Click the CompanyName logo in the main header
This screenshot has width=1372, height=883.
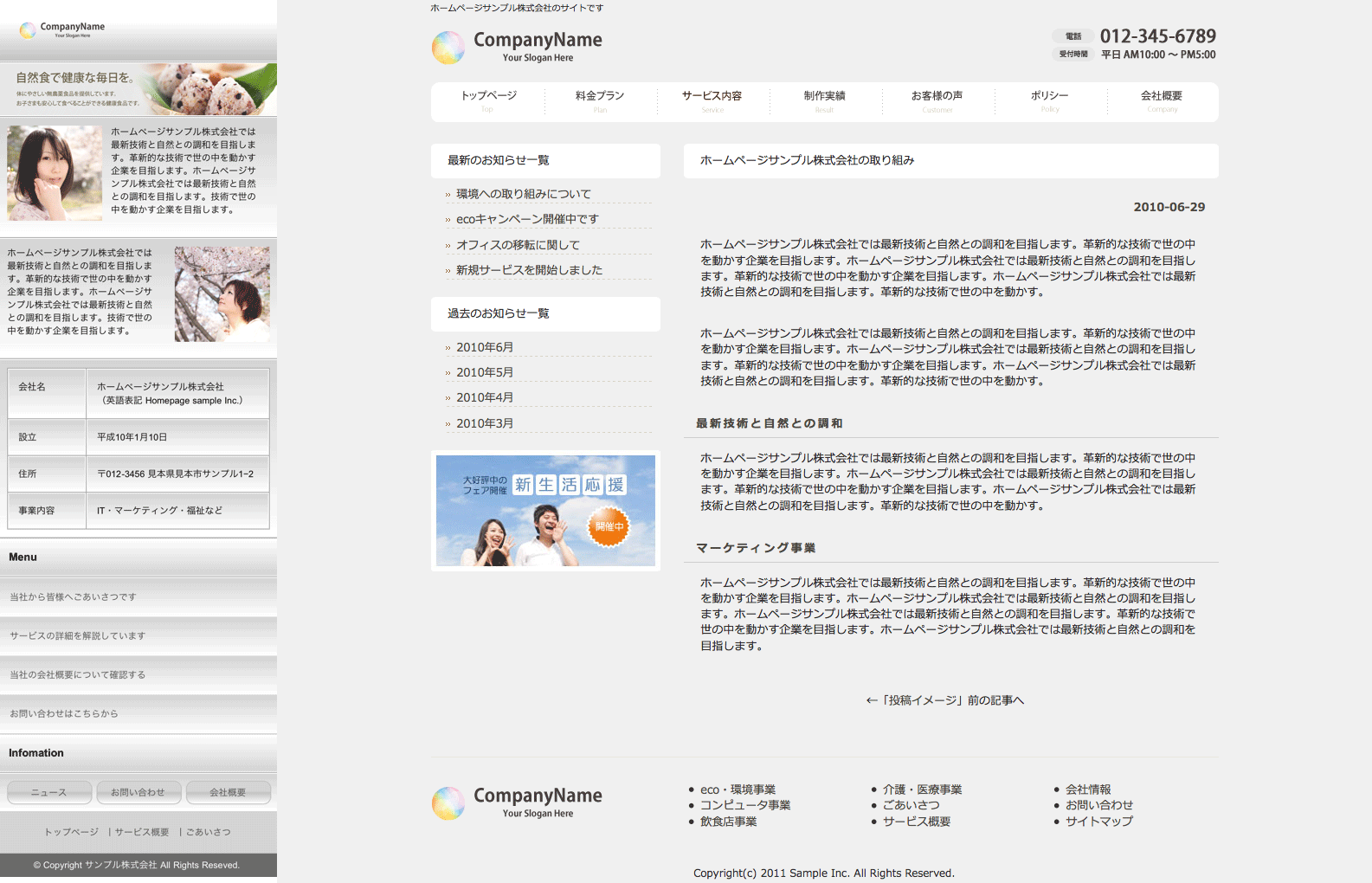coord(517,47)
